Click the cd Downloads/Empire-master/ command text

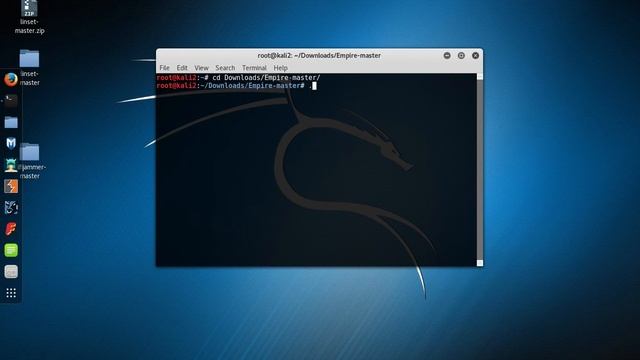point(266,78)
